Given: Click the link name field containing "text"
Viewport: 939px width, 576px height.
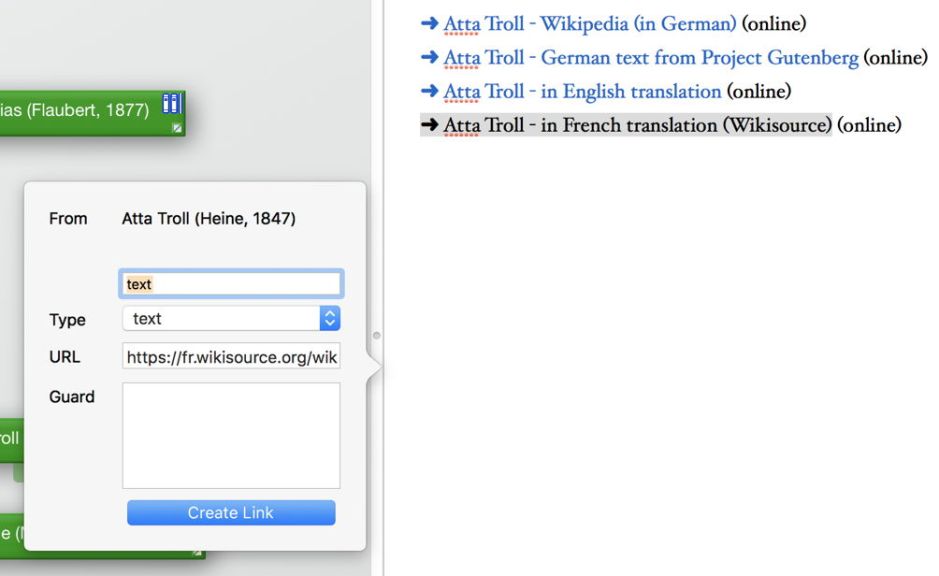Looking at the screenshot, I should (x=231, y=284).
